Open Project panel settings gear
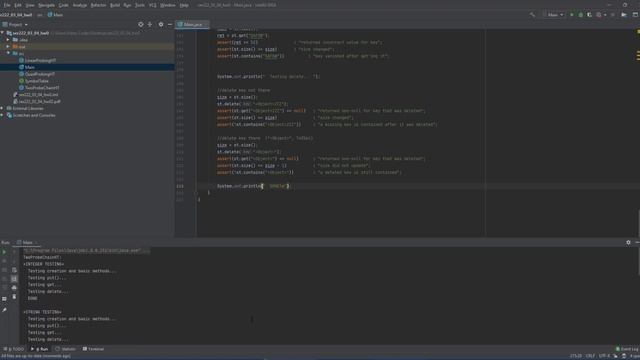The image size is (640, 360). pyautogui.click(x=161, y=24)
